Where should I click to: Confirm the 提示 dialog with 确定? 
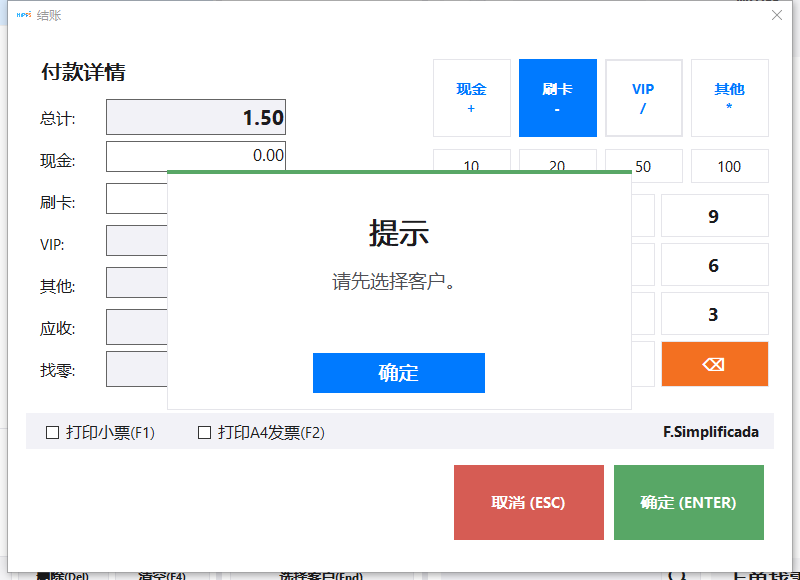(398, 373)
